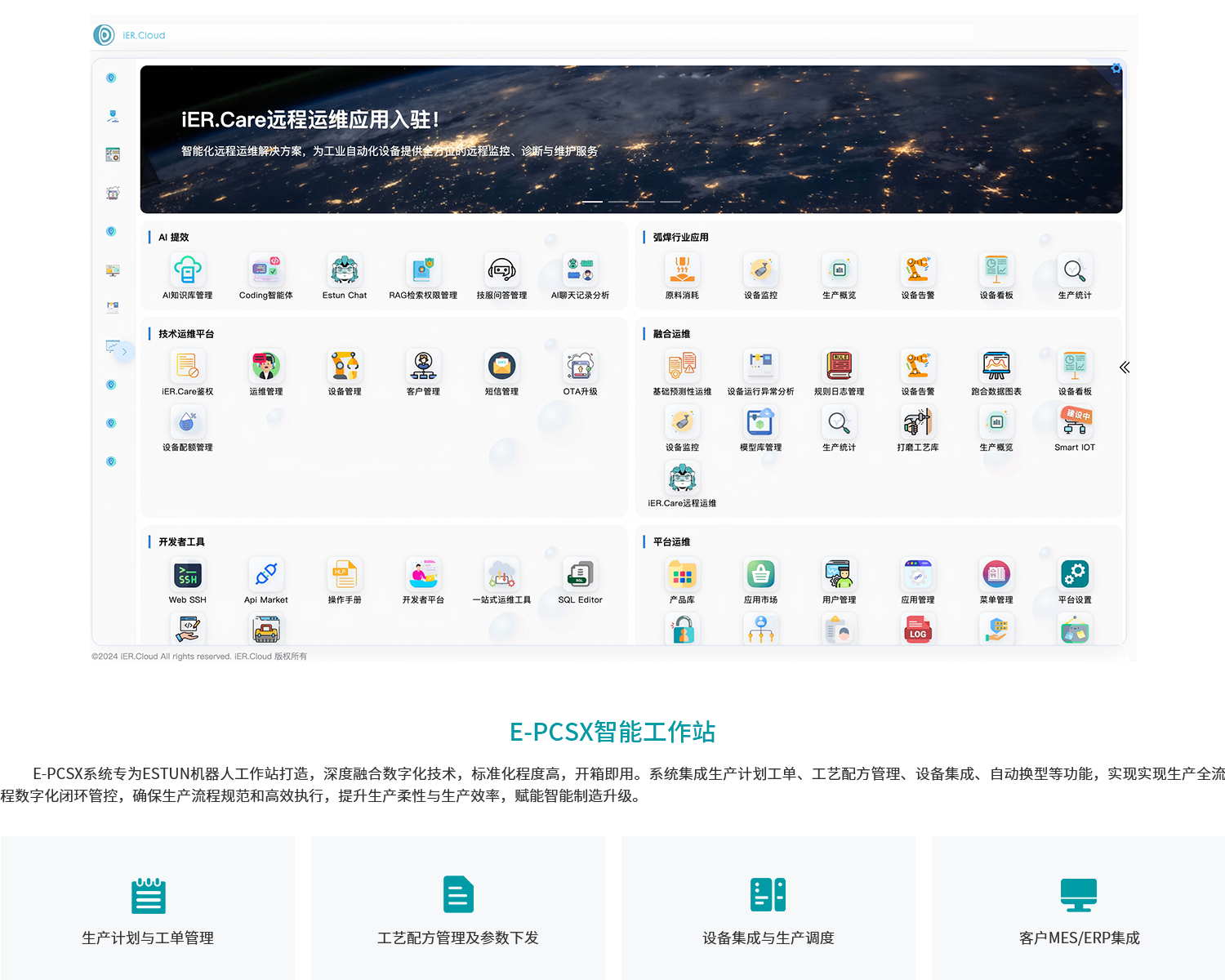Launch SQL Editor app
This screenshot has height=980, width=1225.
point(580,574)
